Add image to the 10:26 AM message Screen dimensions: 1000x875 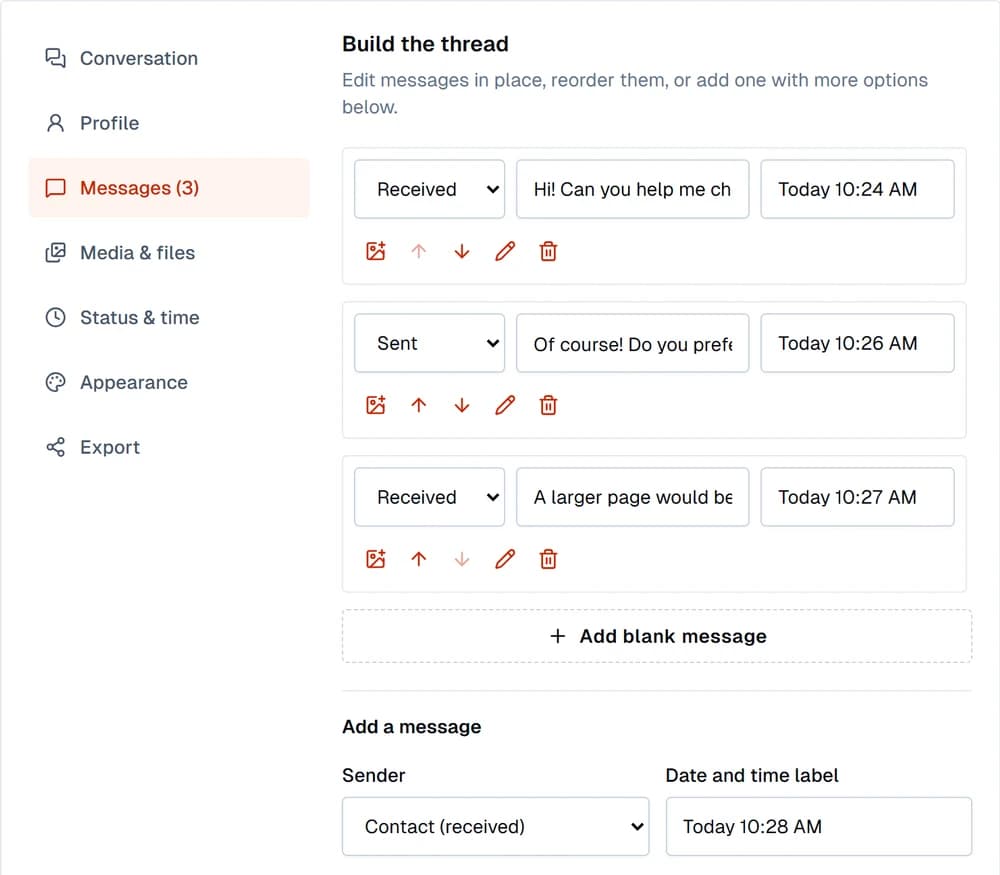pyautogui.click(x=376, y=405)
